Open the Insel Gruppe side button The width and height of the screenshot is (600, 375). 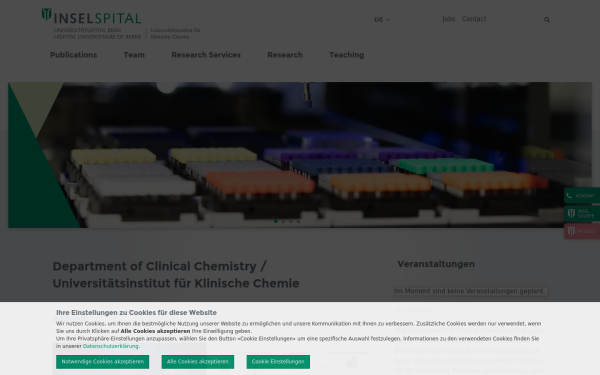[x=582, y=214]
